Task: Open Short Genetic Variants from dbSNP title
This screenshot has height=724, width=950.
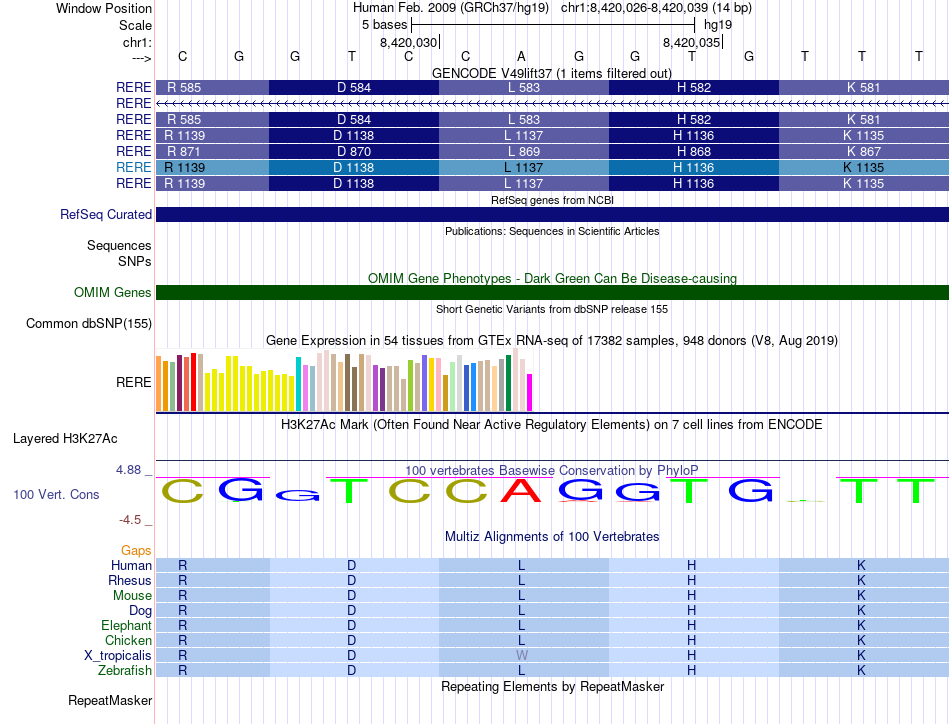Action: click(x=552, y=309)
